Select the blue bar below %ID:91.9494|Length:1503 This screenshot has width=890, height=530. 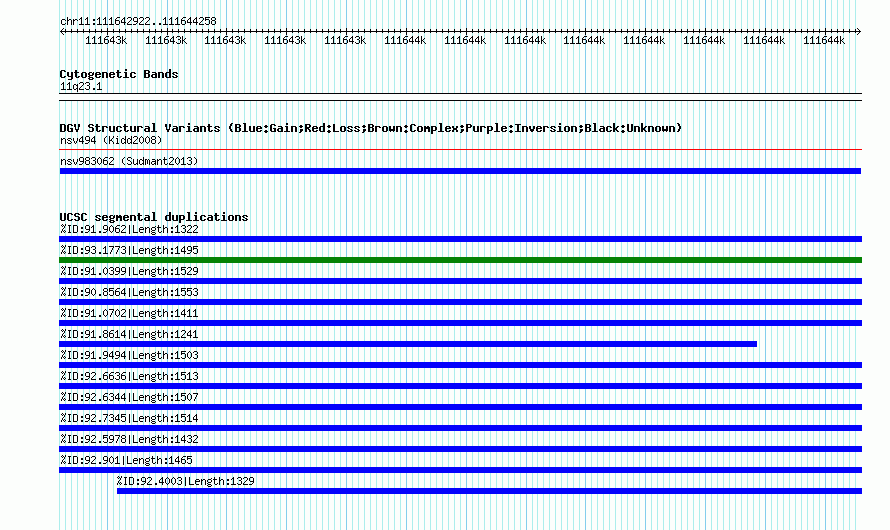460,365
